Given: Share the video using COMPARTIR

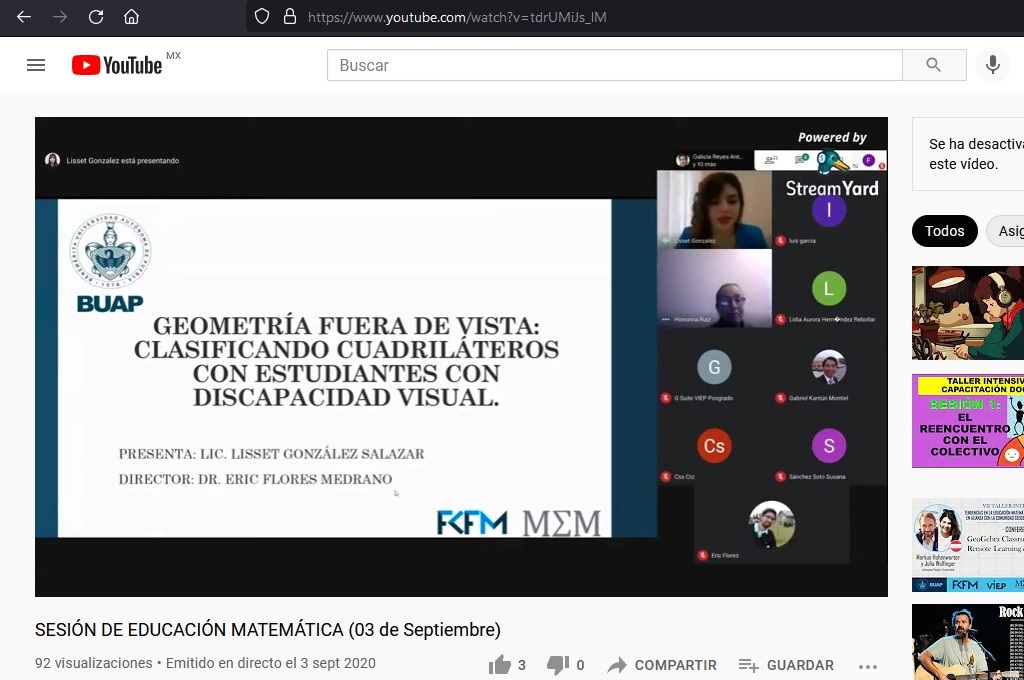Looking at the screenshot, I should pos(662,665).
